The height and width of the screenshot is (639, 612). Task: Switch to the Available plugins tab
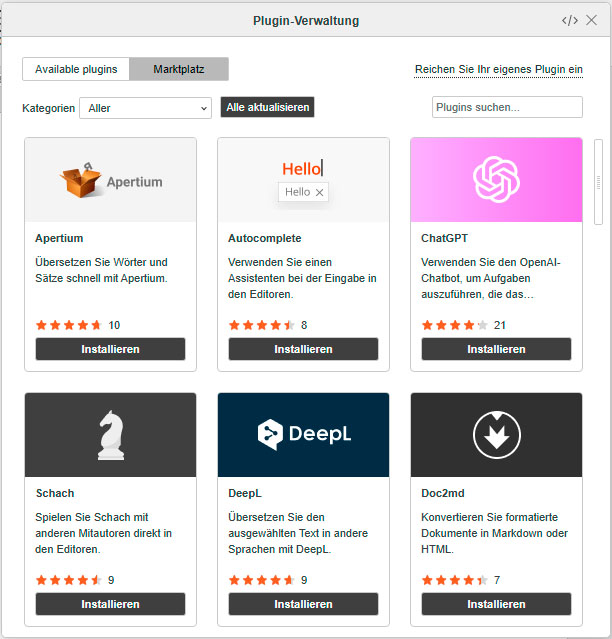pyautogui.click(x=76, y=69)
